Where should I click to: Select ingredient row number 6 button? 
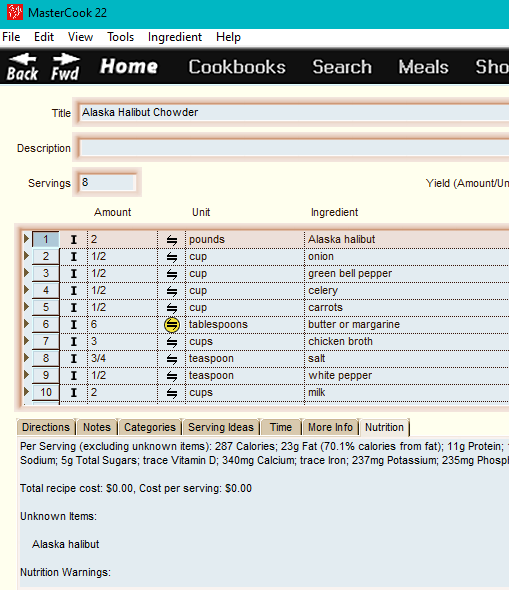coord(46,324)
